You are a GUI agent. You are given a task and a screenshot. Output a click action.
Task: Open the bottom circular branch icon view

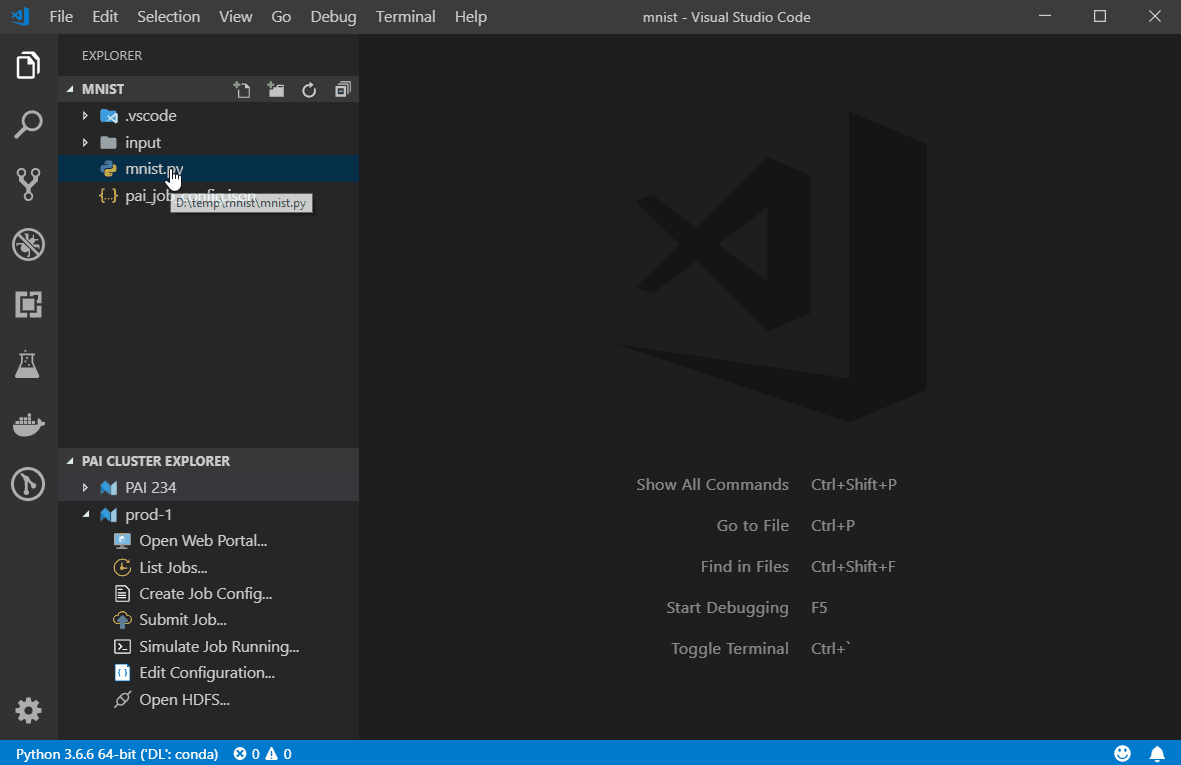coord(28,484)
